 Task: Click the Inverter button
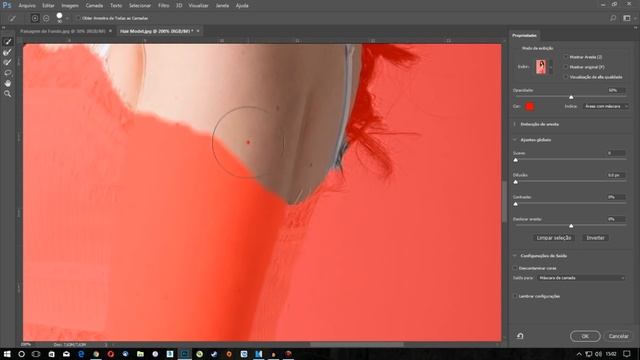click(595, 238)
